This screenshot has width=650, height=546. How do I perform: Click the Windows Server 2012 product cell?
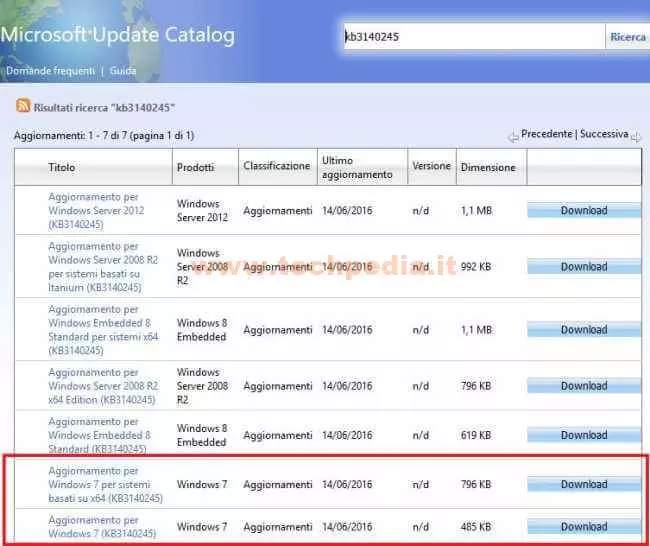pyautogui.click(x=202, y=211)
